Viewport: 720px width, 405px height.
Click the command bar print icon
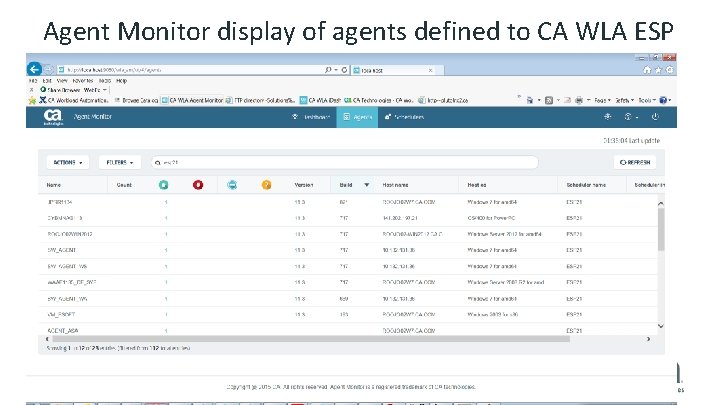click(579, 100)
